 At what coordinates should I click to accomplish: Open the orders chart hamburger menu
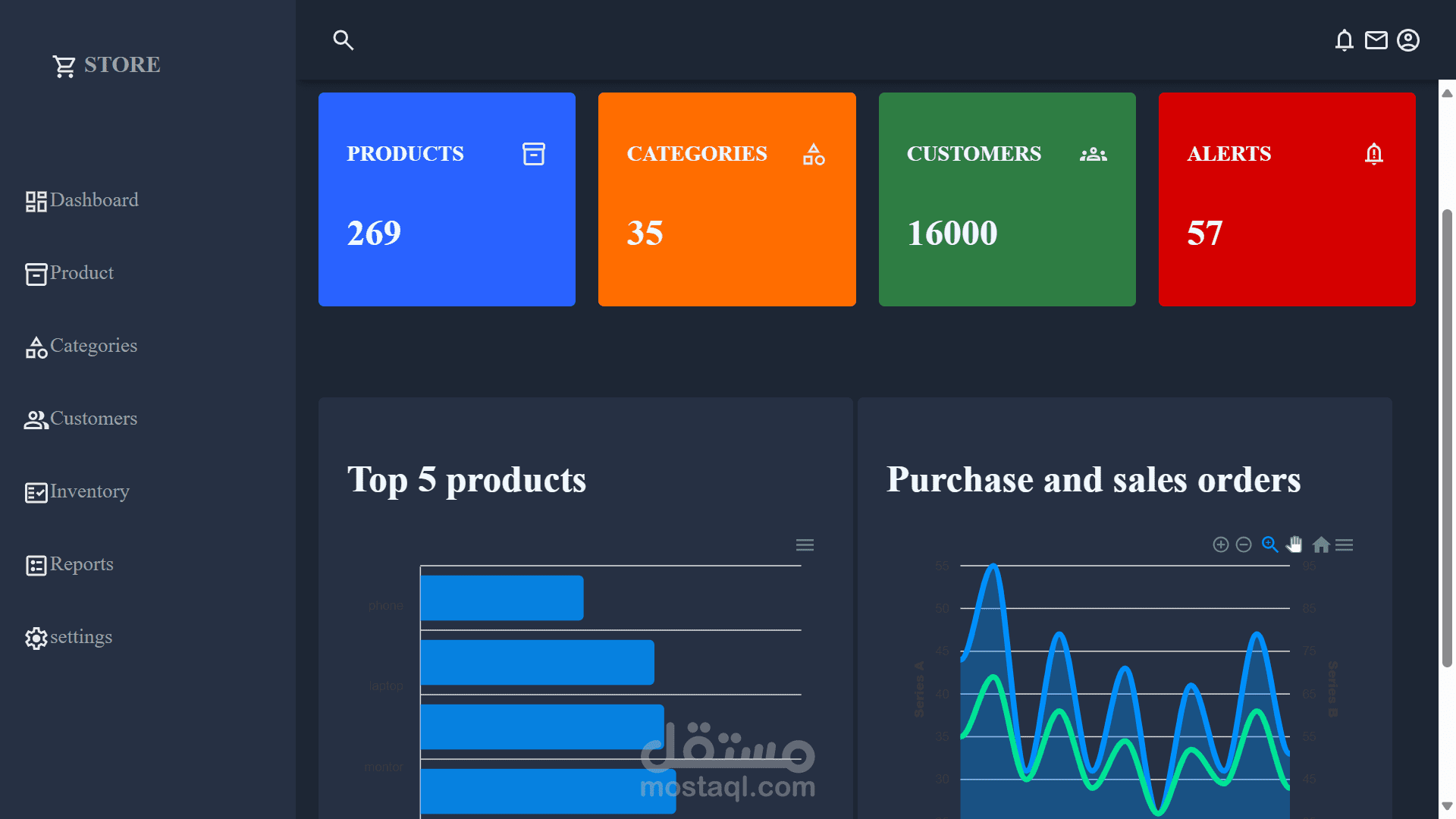point(1345,545)
